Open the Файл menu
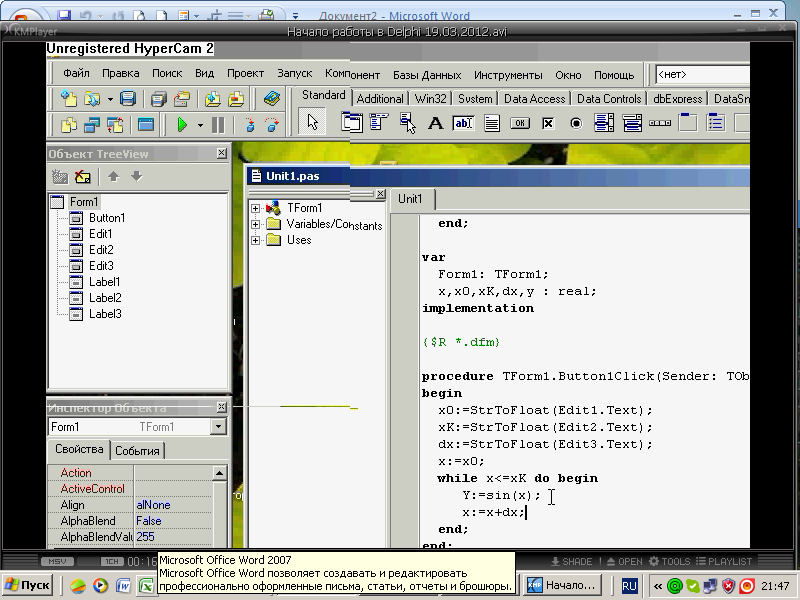 click(76, 73)
